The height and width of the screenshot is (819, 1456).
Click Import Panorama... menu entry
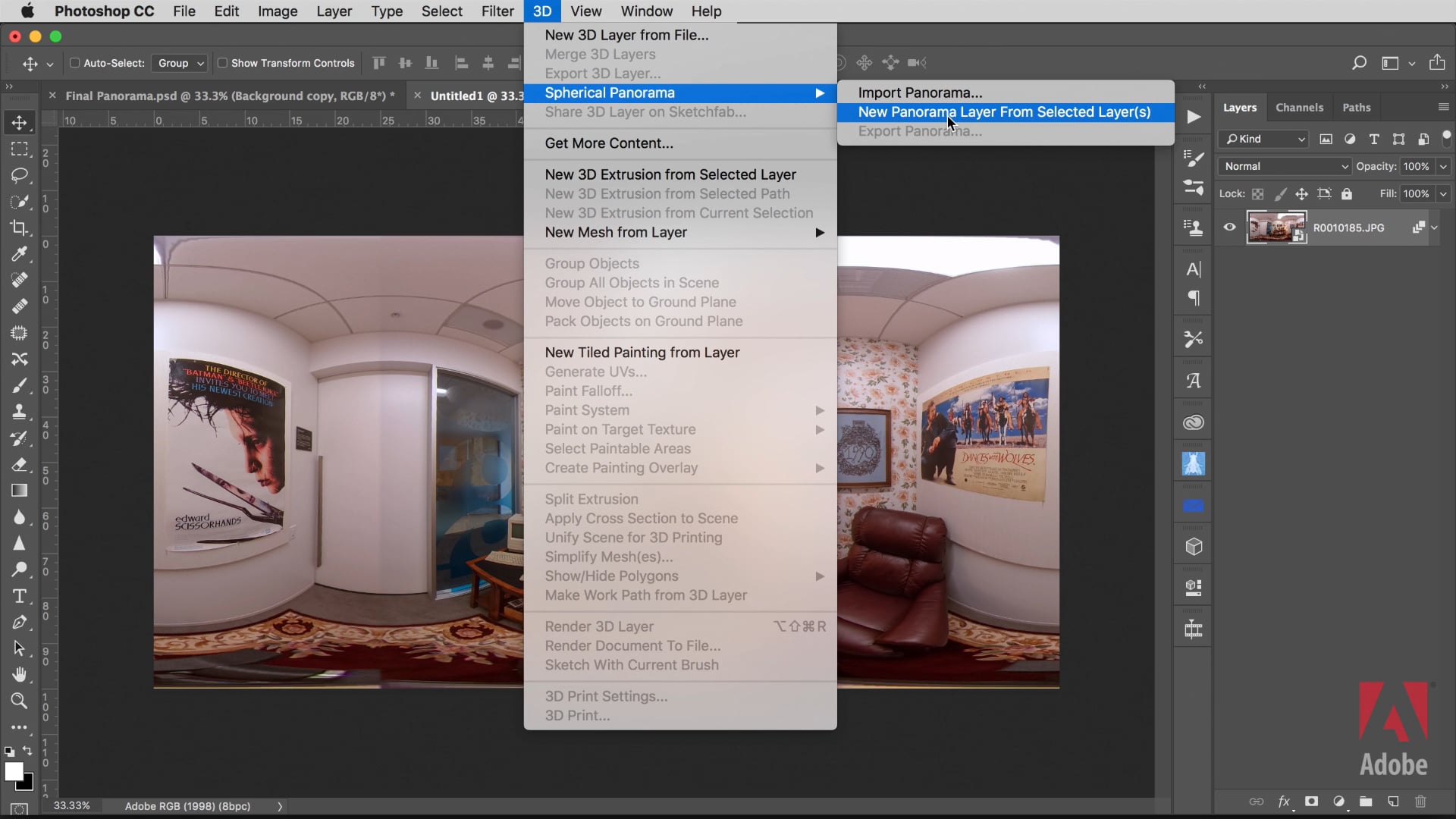point(920,93)
